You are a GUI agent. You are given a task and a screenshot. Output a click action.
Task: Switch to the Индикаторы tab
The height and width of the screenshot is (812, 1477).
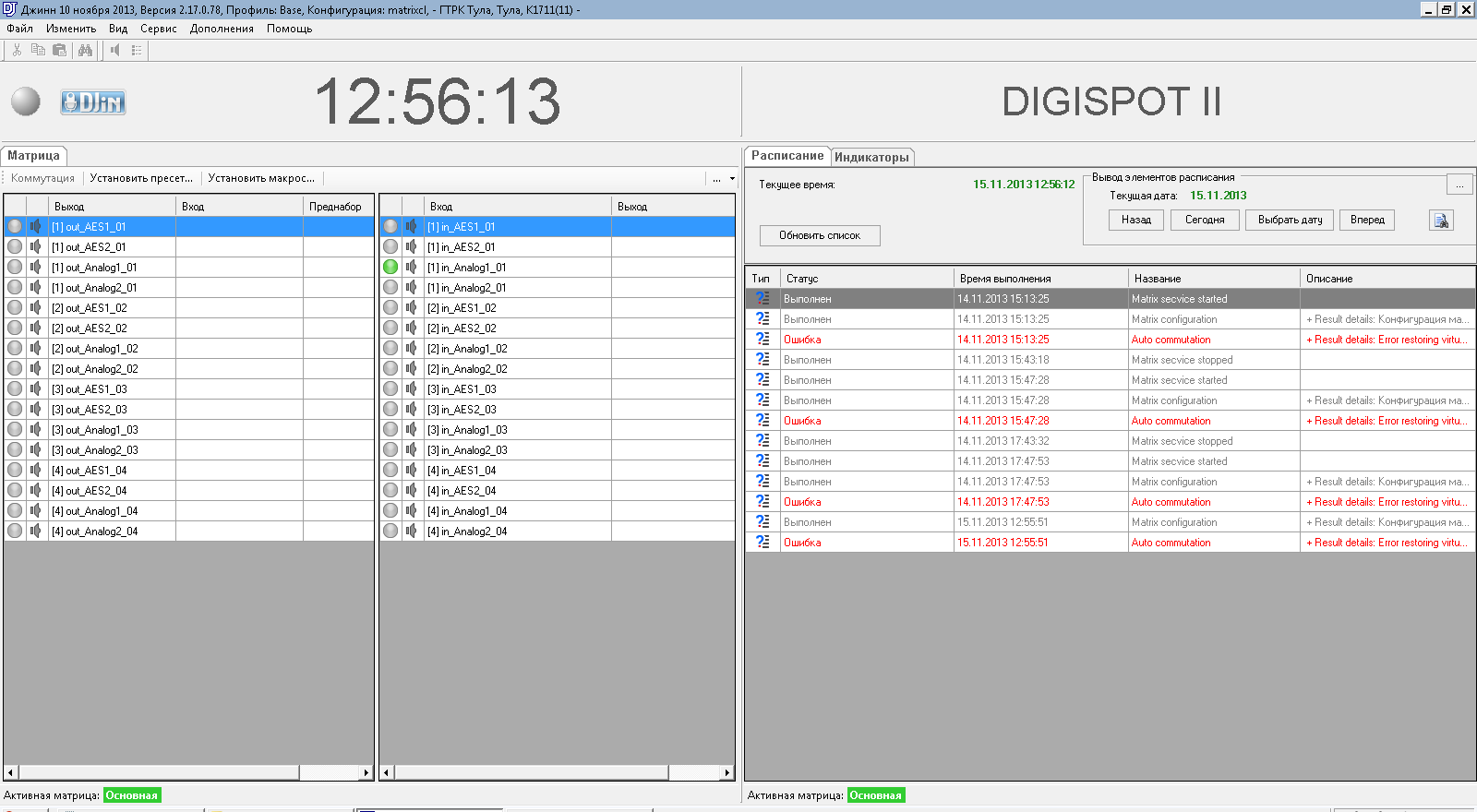click(x=872, y=157)
